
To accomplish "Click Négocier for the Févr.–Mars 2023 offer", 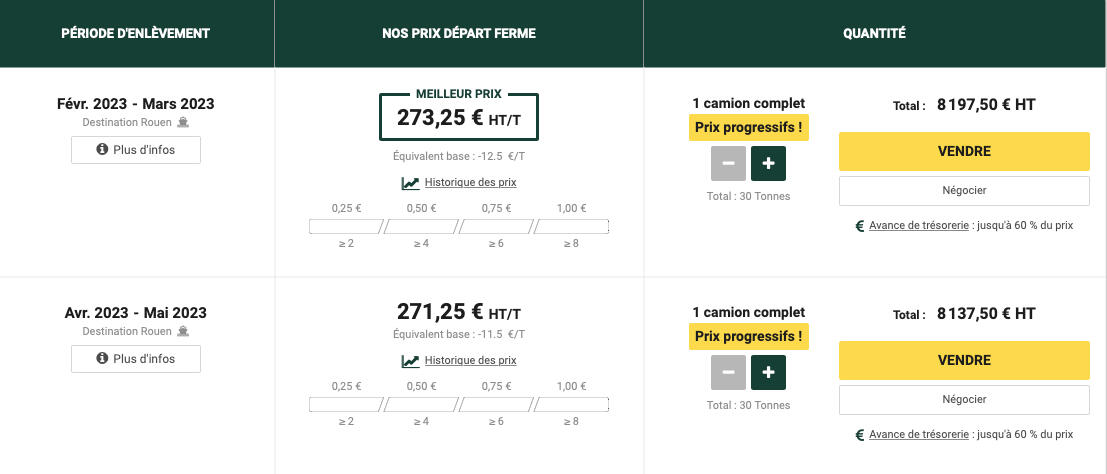I will coord(964,190).
